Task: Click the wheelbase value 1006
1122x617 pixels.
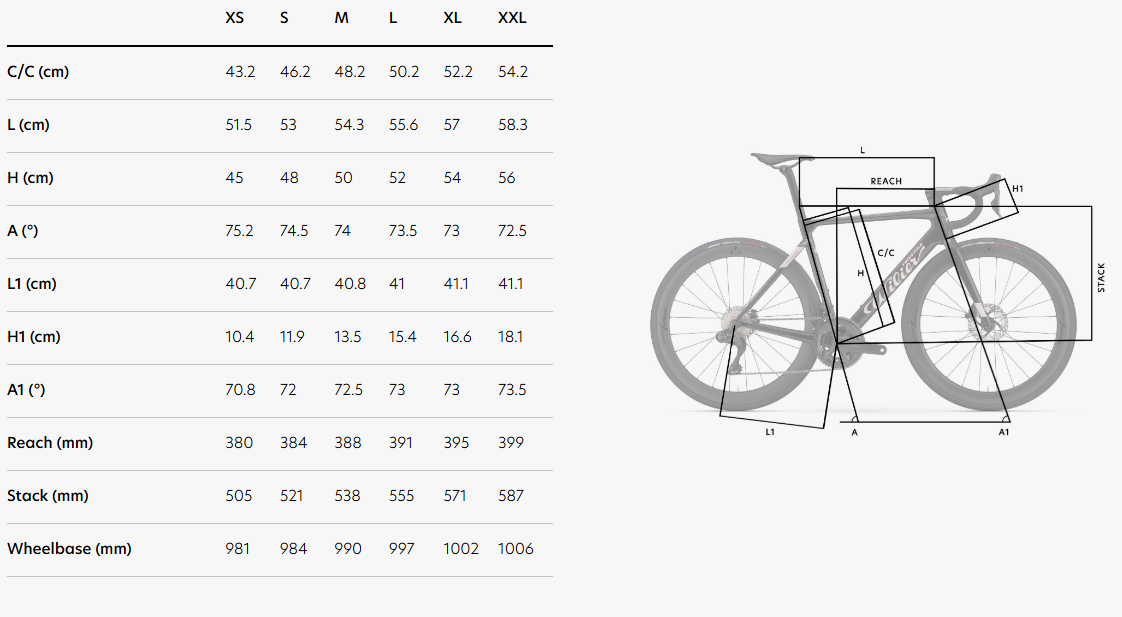Action: coord(516,548)
